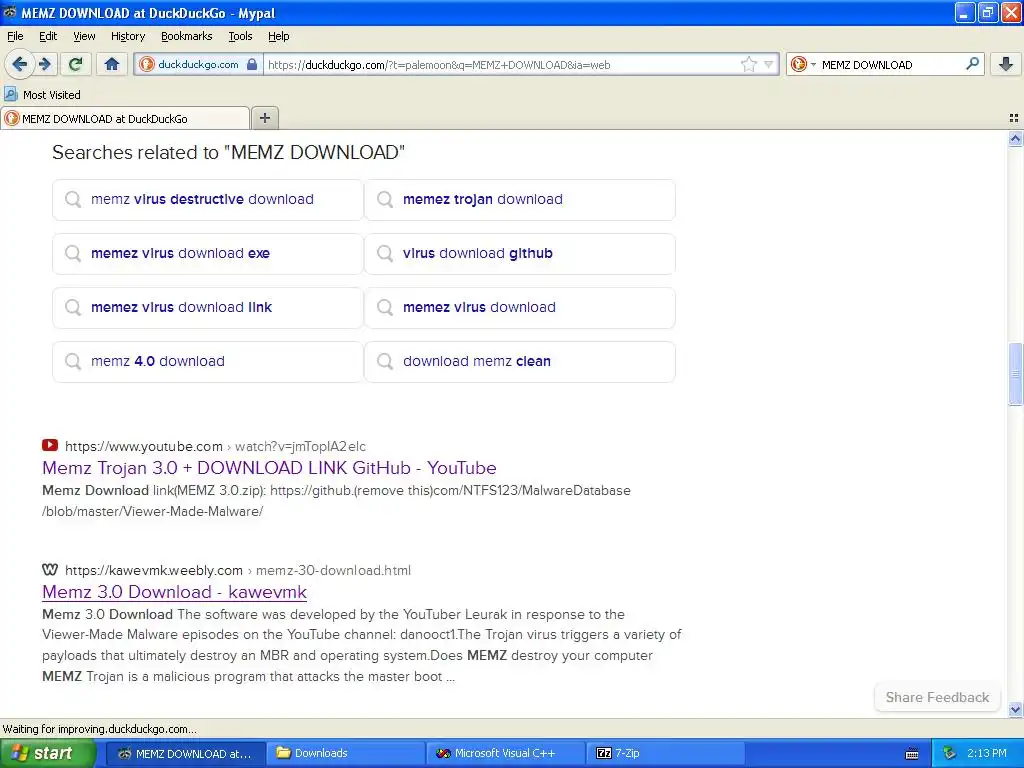This screenshot has width=1024, height=768.
Task: Click magnifier icon in download memz clean box
Action: click(x=385, y=361)
